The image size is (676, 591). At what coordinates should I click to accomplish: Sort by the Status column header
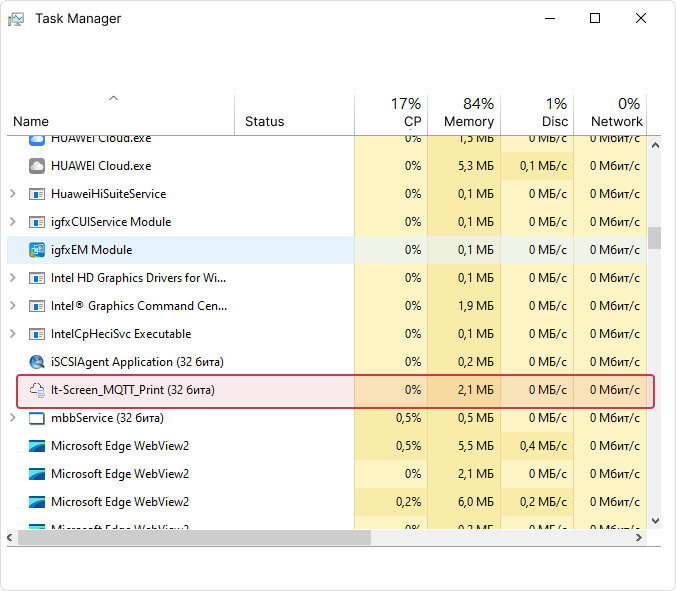coord(294,115)
